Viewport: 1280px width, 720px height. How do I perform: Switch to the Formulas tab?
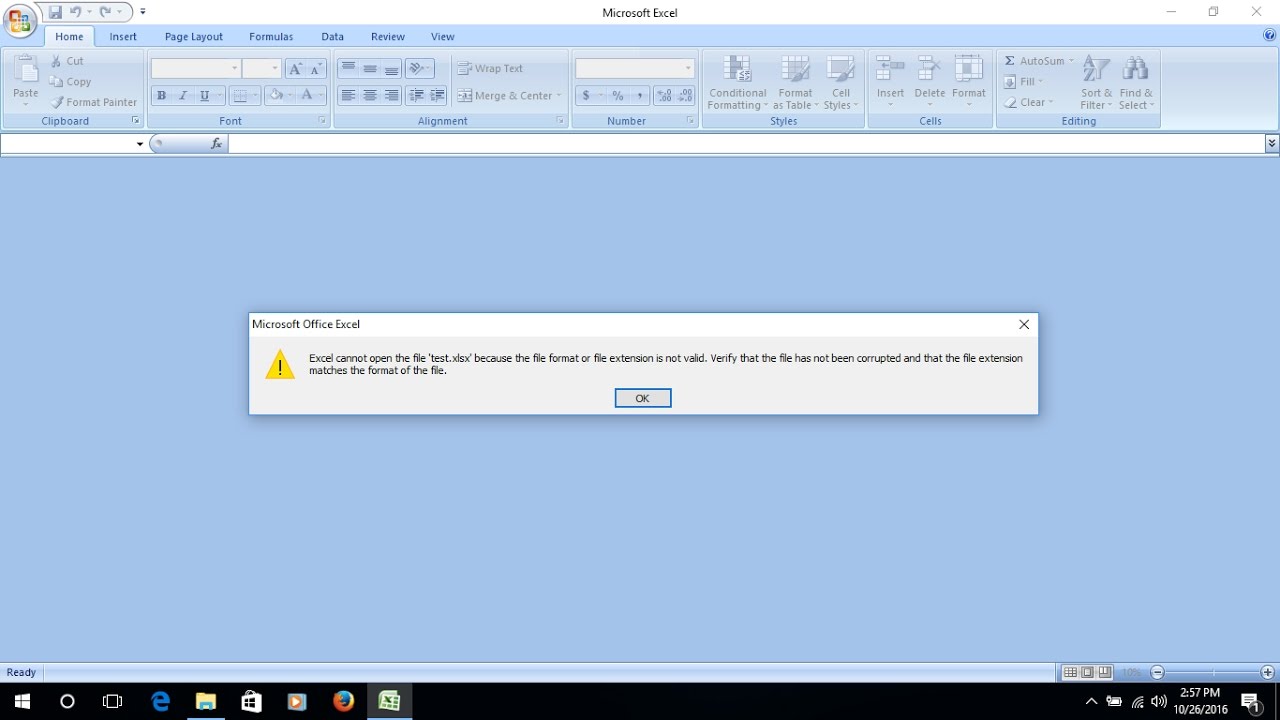tap(271, 36)
